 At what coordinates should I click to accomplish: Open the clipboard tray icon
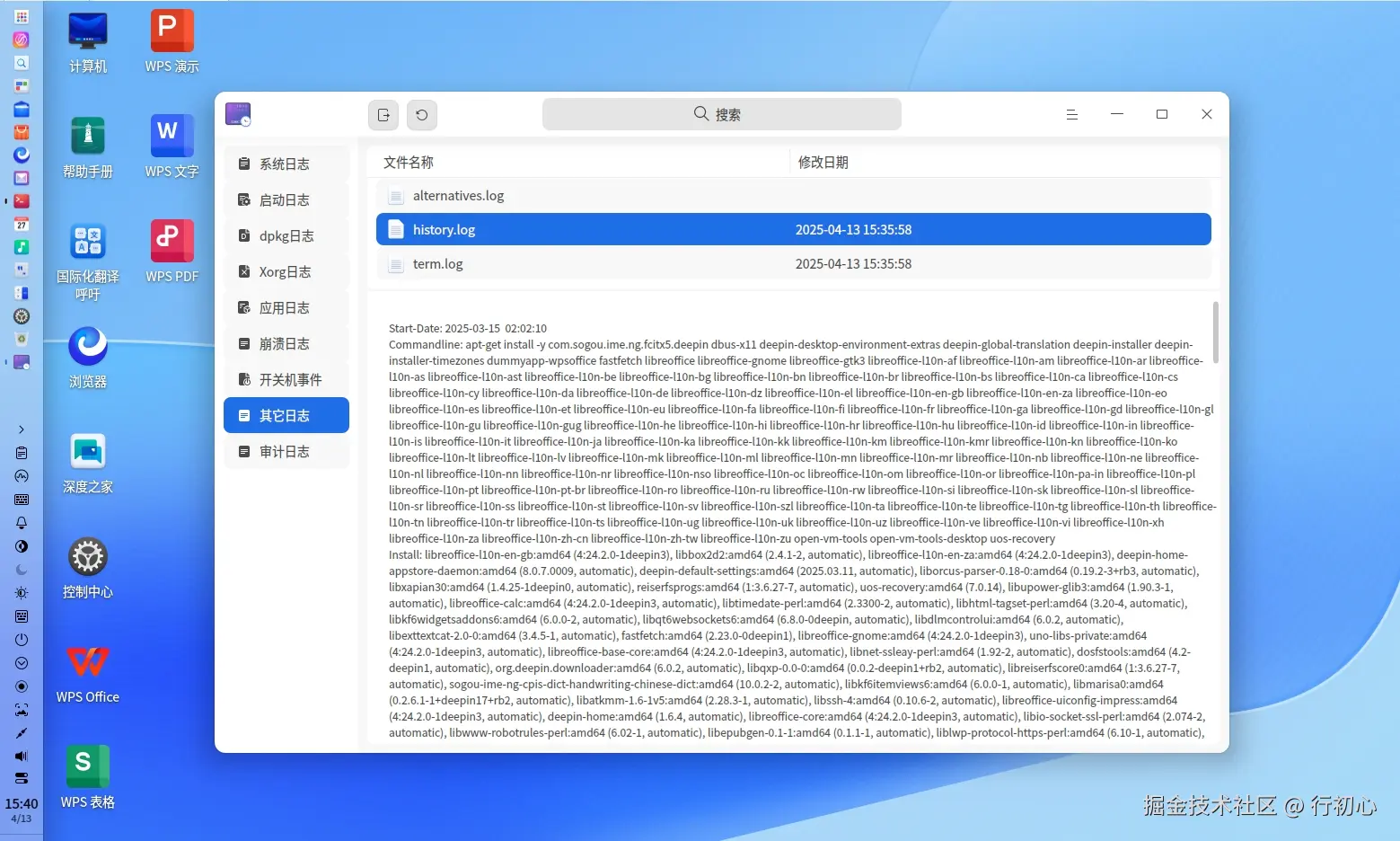22,453
